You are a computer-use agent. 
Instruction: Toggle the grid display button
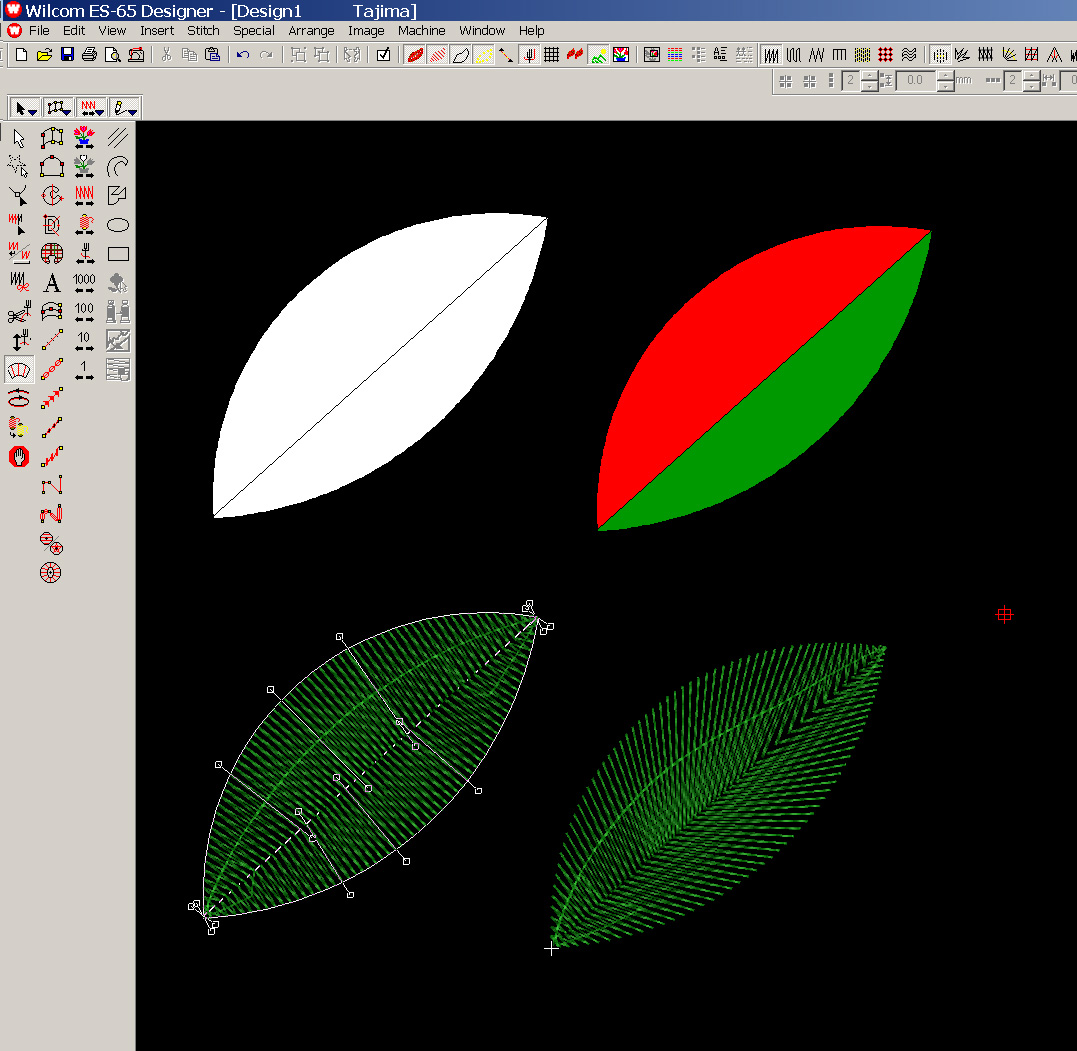pos(551,55)
